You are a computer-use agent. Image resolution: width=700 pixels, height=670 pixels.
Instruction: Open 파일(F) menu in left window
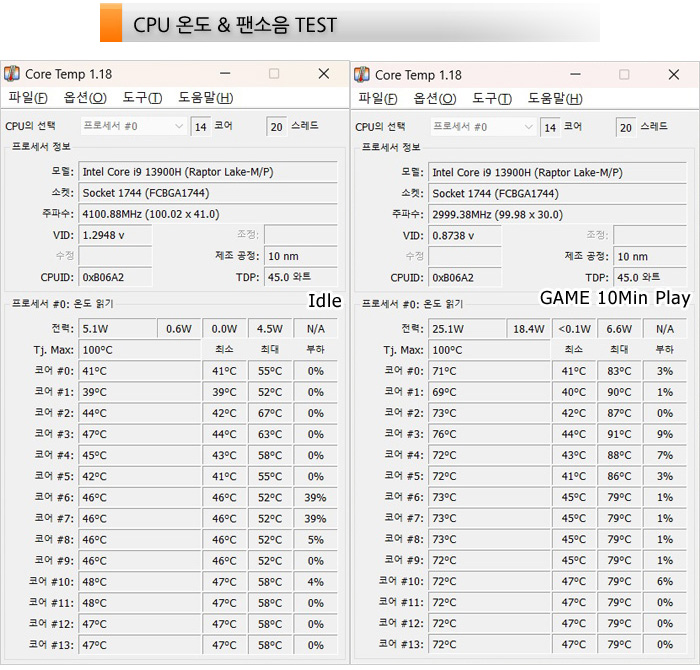click(27, 97)
